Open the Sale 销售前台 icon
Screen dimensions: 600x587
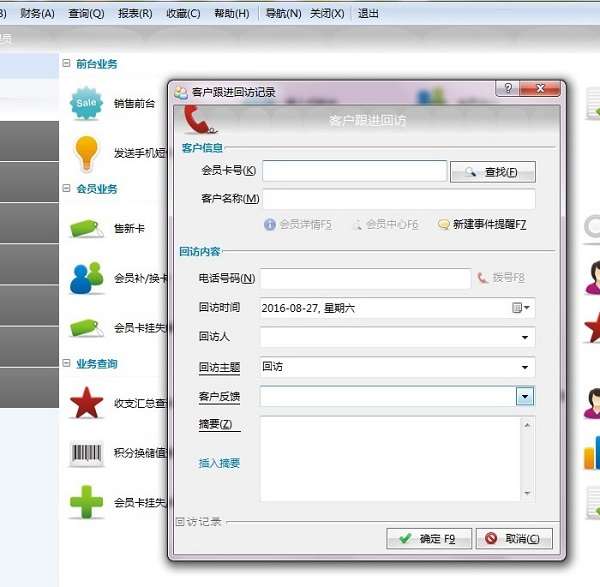click(86, 103)
